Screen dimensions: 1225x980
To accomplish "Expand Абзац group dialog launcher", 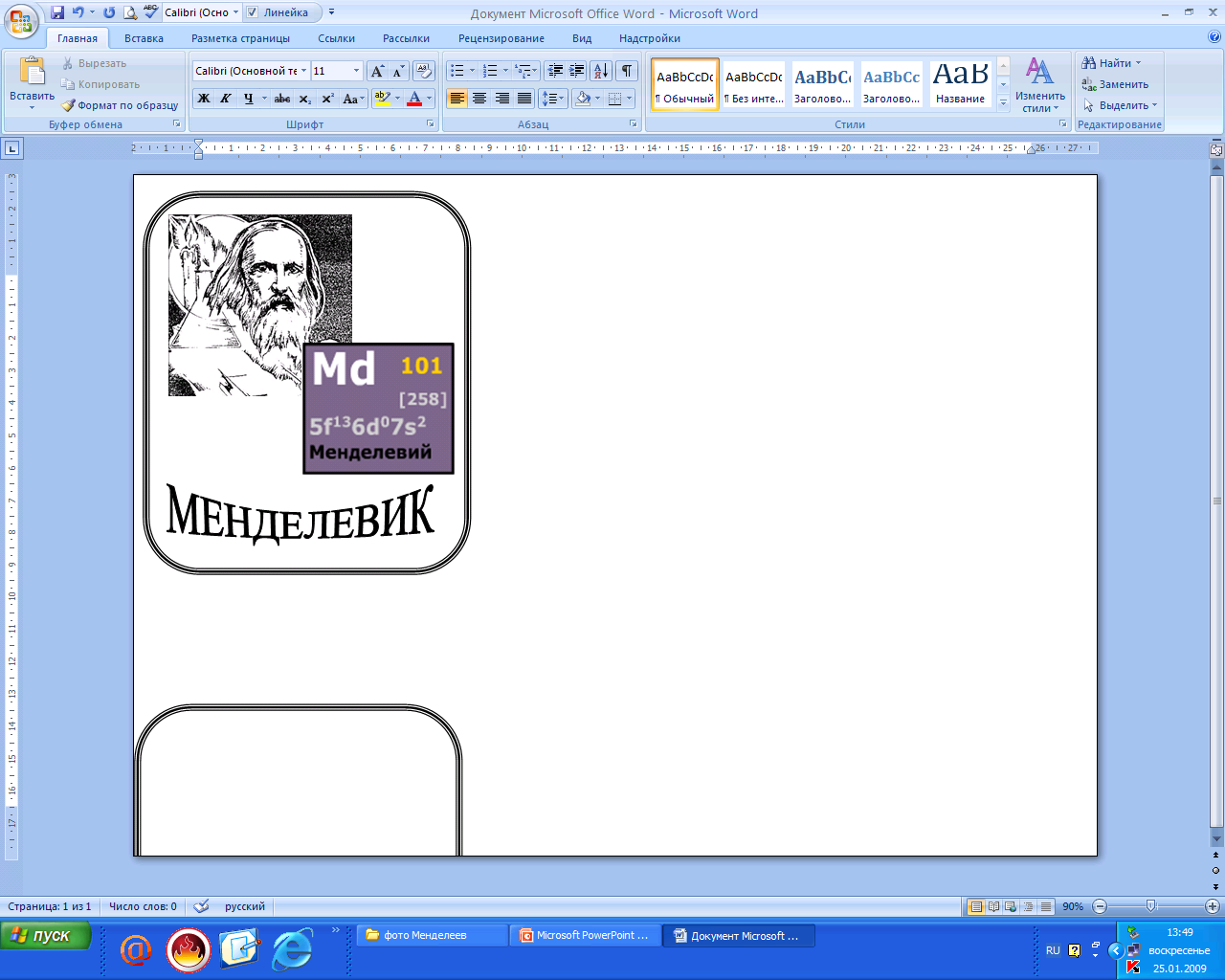I will coord(634,124).
